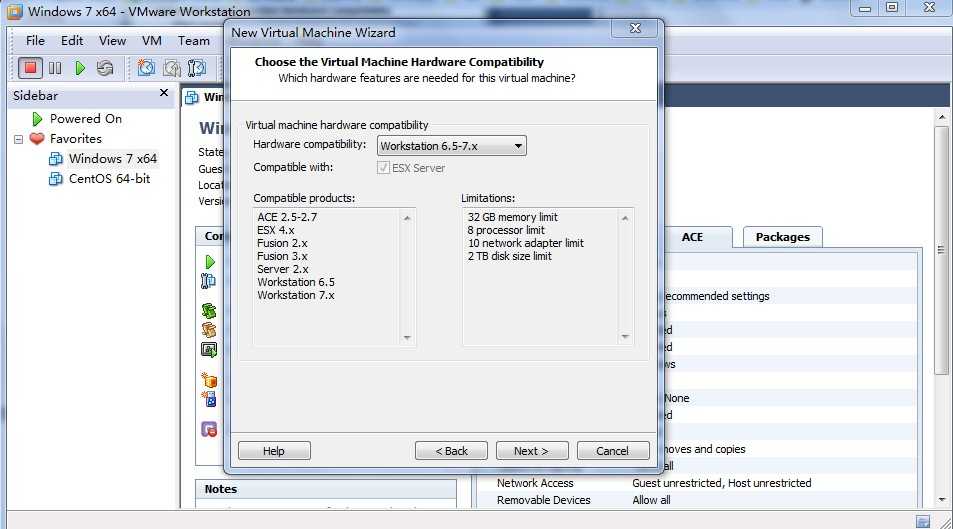Image resolution: width=953 pixels, height=529 pixels.
Task: Click main window scrollbar down arrow
Action: coord(942,500)
